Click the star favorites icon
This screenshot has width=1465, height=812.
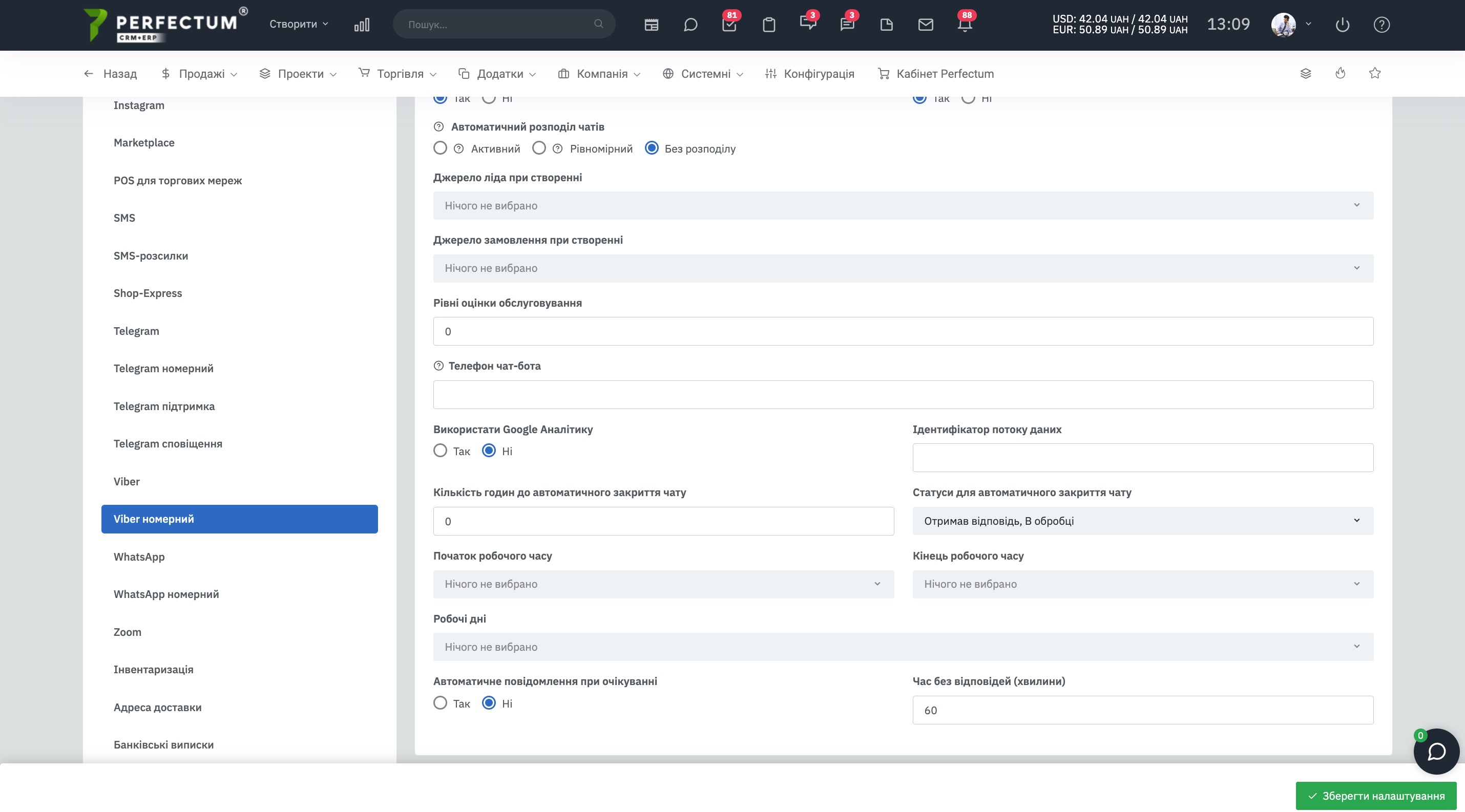click(1374, 73)
